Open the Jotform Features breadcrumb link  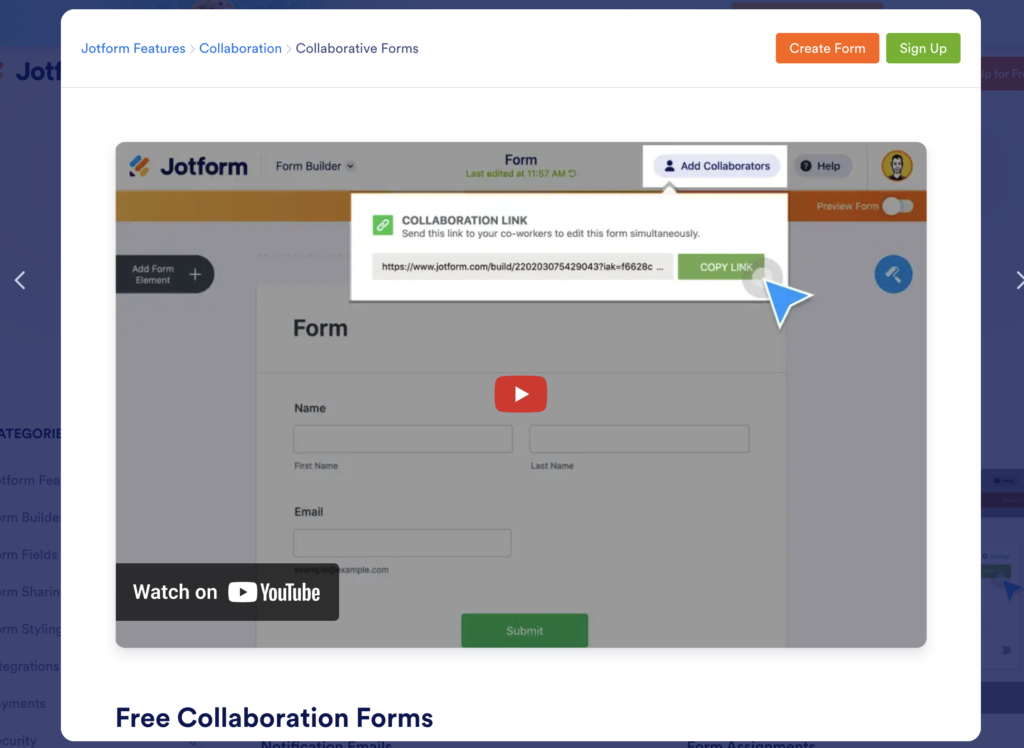133,48
